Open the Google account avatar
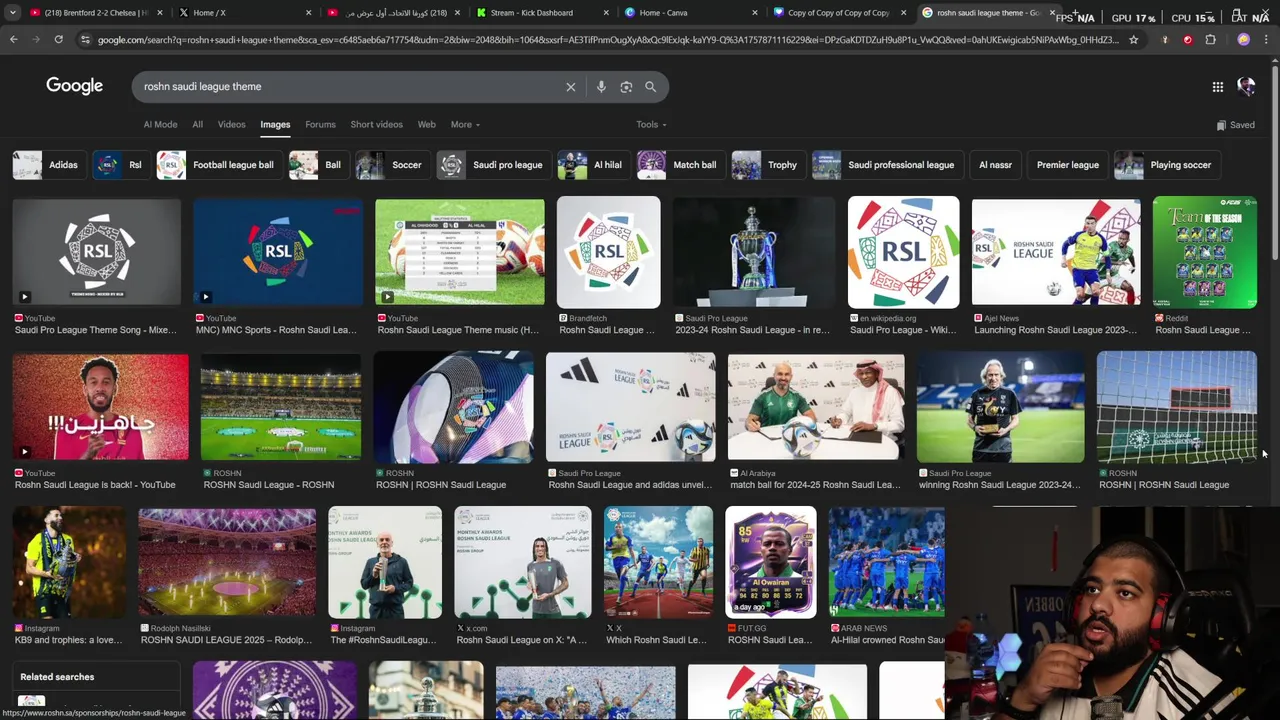 pyautogui.click(x=1246, y=87)
